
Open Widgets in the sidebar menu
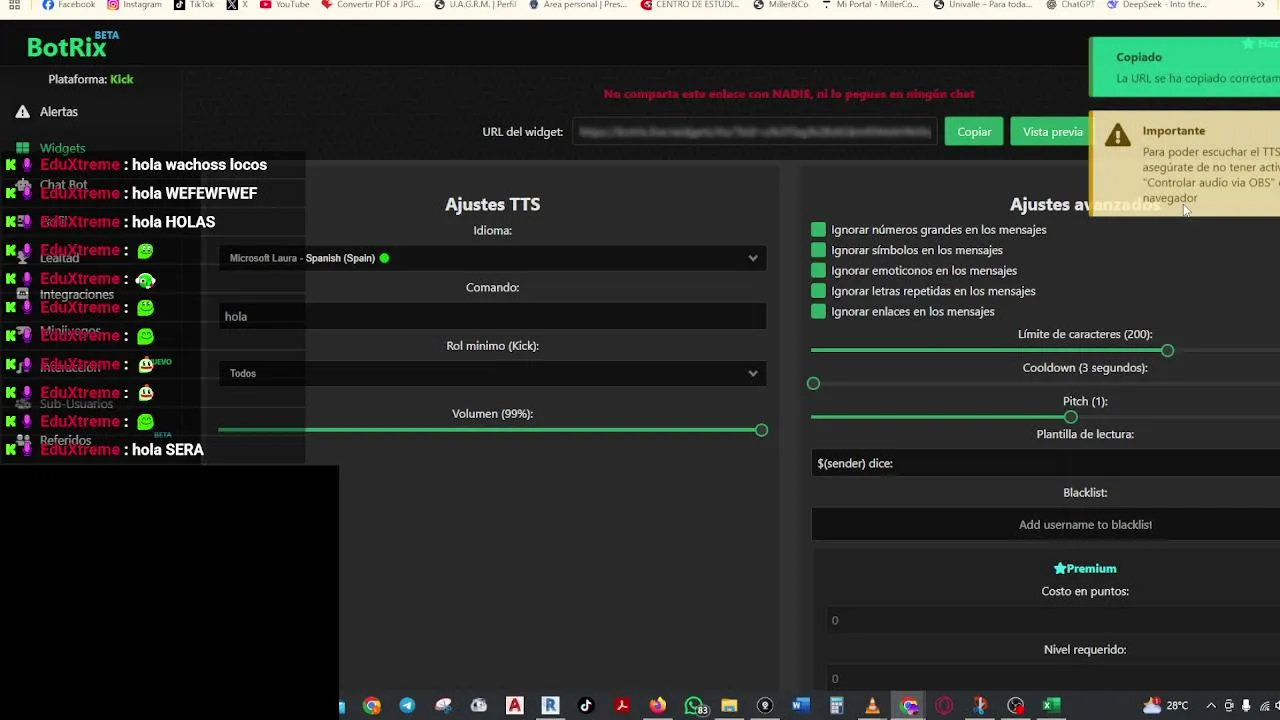[62, 148]
